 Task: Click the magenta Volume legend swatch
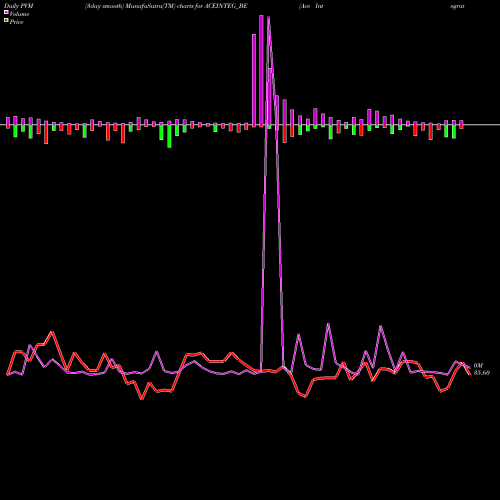tap(6, 12)
